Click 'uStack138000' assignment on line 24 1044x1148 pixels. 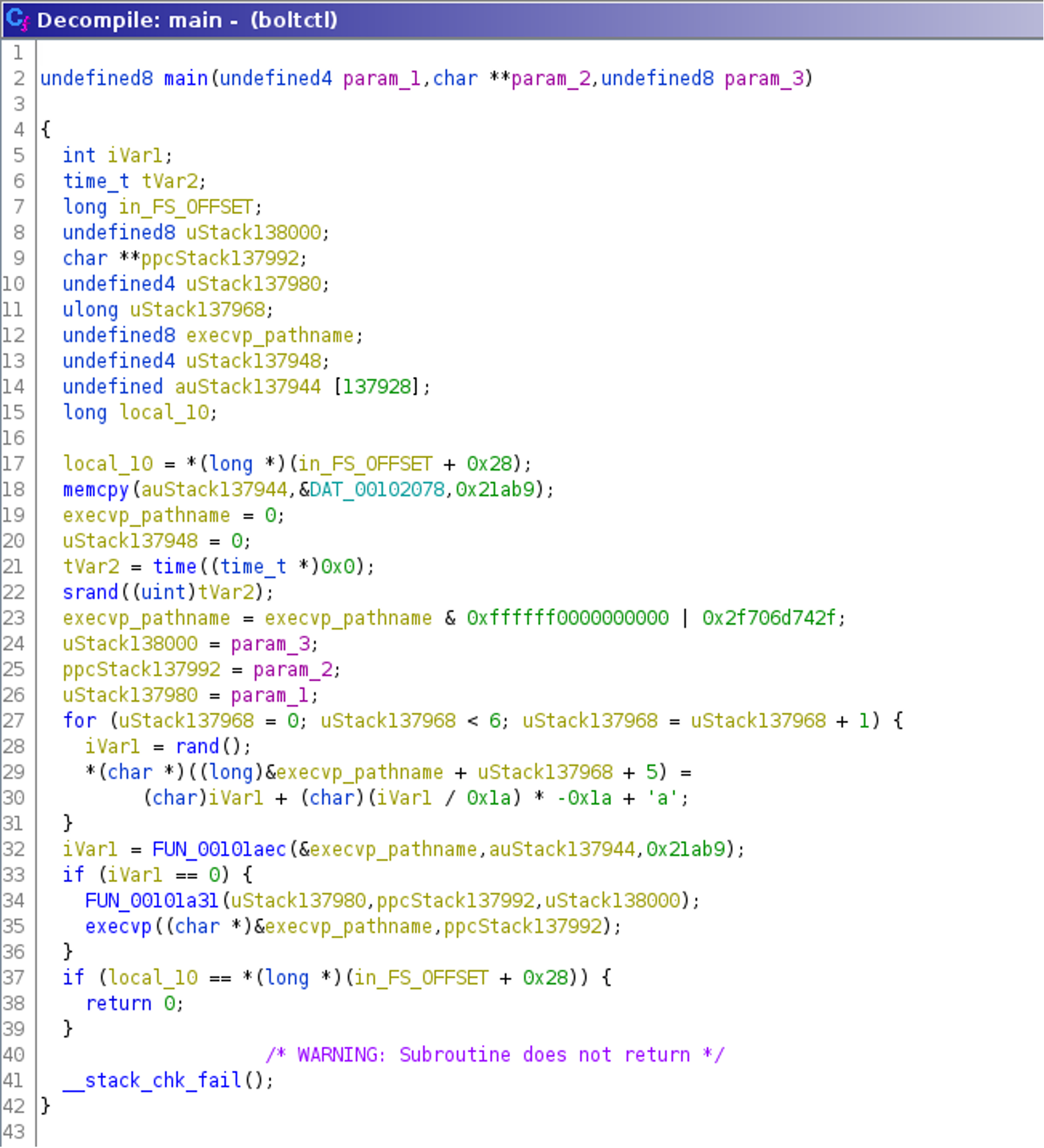point(130,644)
